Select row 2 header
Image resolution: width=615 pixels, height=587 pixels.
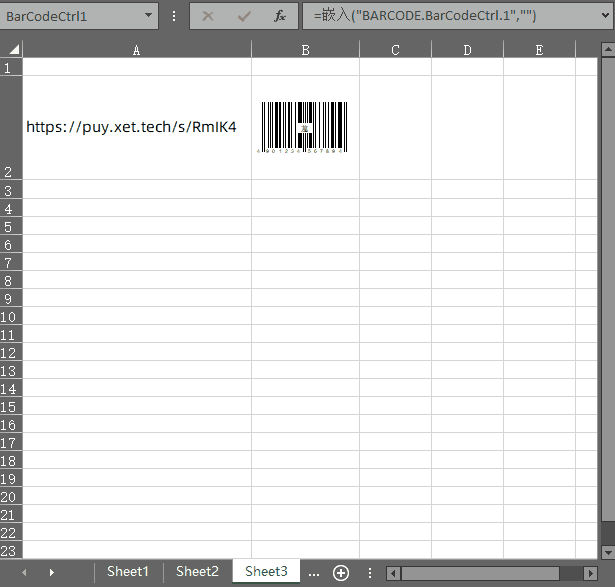tap(11, 128)
